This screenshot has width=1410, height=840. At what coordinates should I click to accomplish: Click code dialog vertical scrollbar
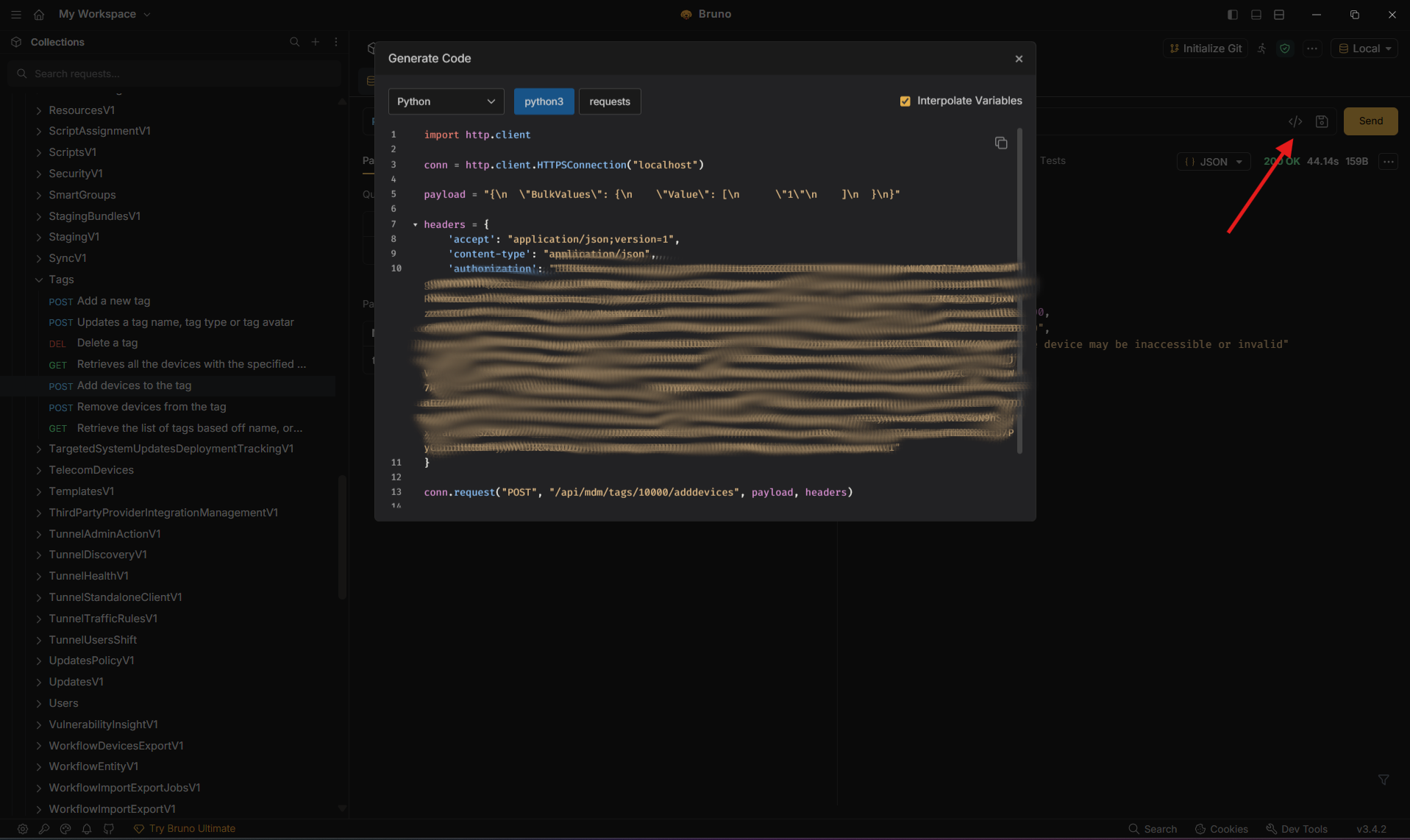click(x=1019, y=291)
